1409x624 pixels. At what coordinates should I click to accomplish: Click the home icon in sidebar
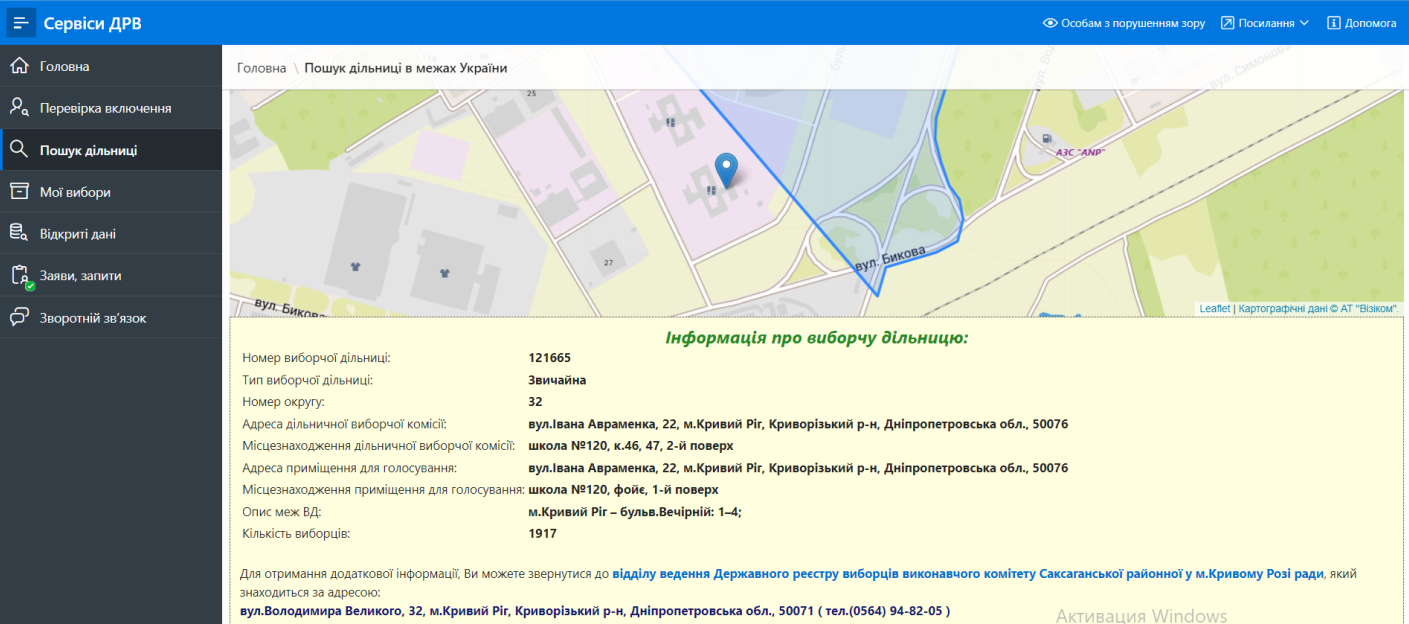pos(19,66)
